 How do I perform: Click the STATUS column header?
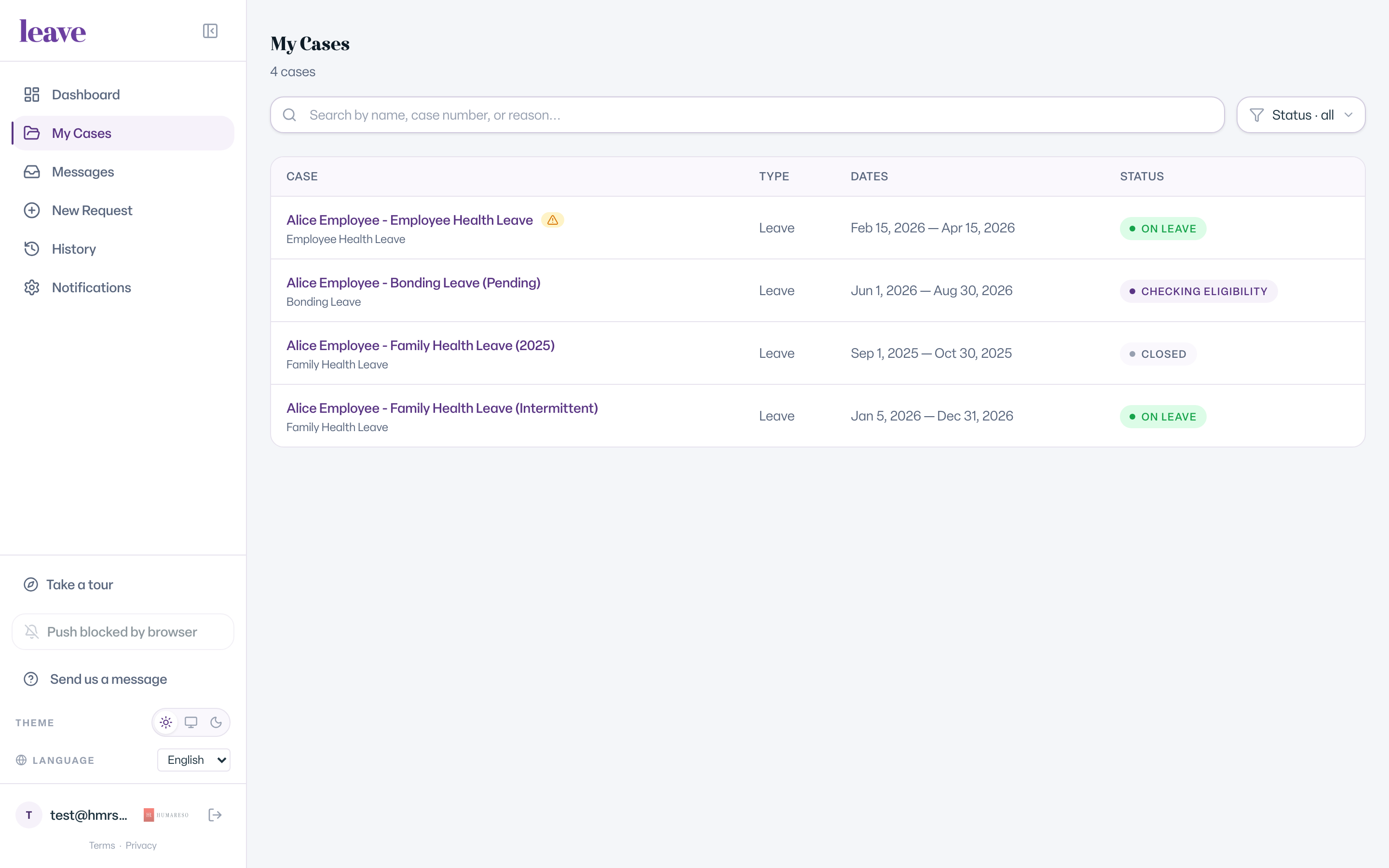coord(1142,176)
